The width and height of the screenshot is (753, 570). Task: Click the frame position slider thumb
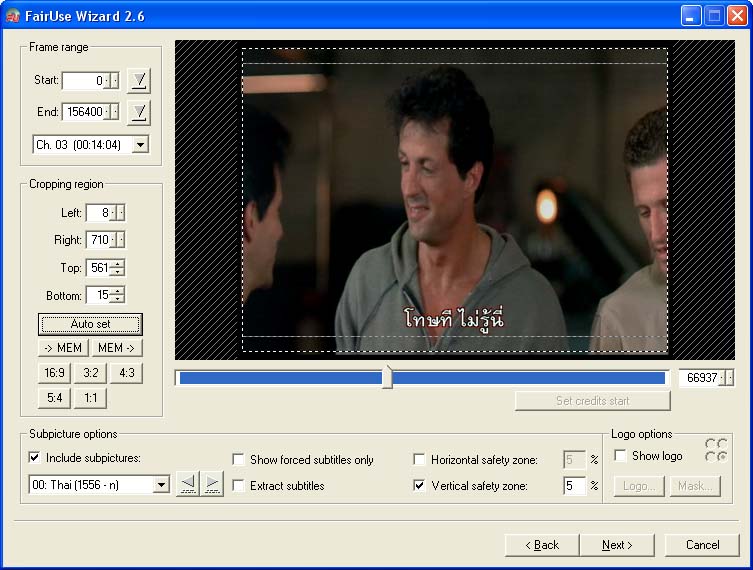pos(388,377)
